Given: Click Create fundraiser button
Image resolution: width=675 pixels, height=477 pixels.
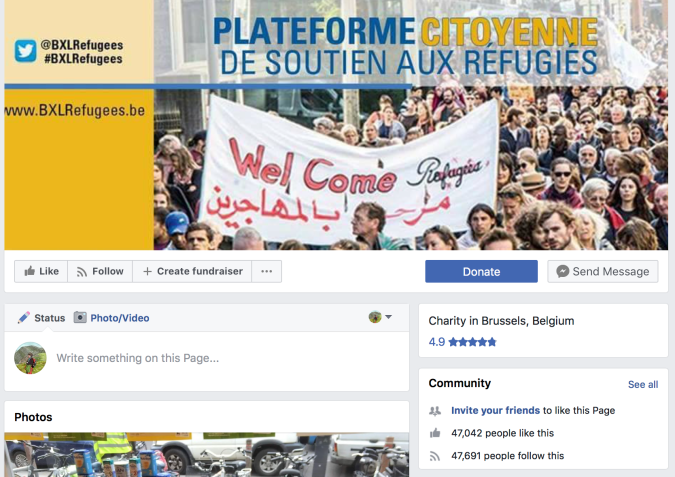Looking at the screenshot, I should 193,271.
